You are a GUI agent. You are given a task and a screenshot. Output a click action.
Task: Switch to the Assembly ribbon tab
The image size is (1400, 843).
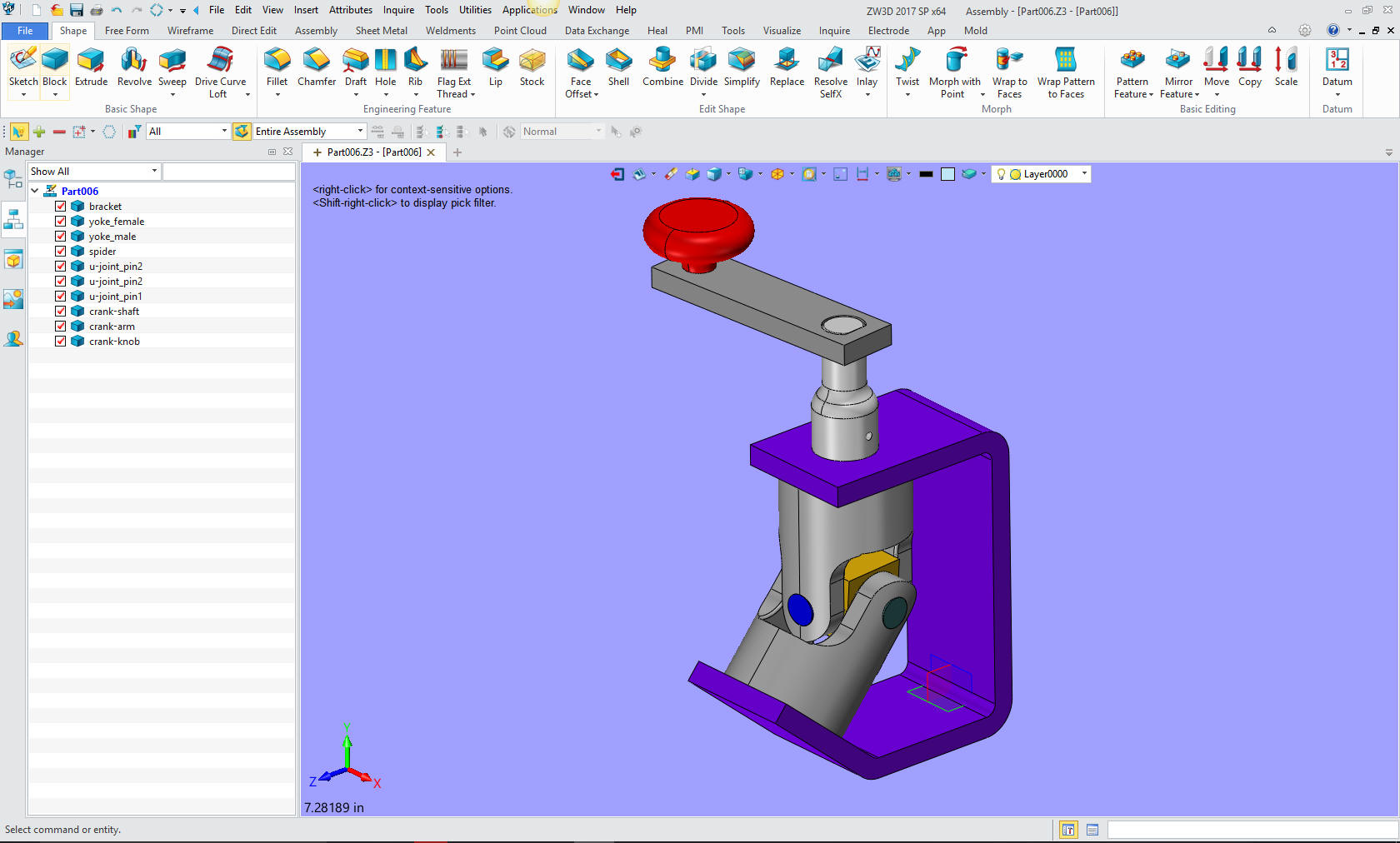pos(316,31)
